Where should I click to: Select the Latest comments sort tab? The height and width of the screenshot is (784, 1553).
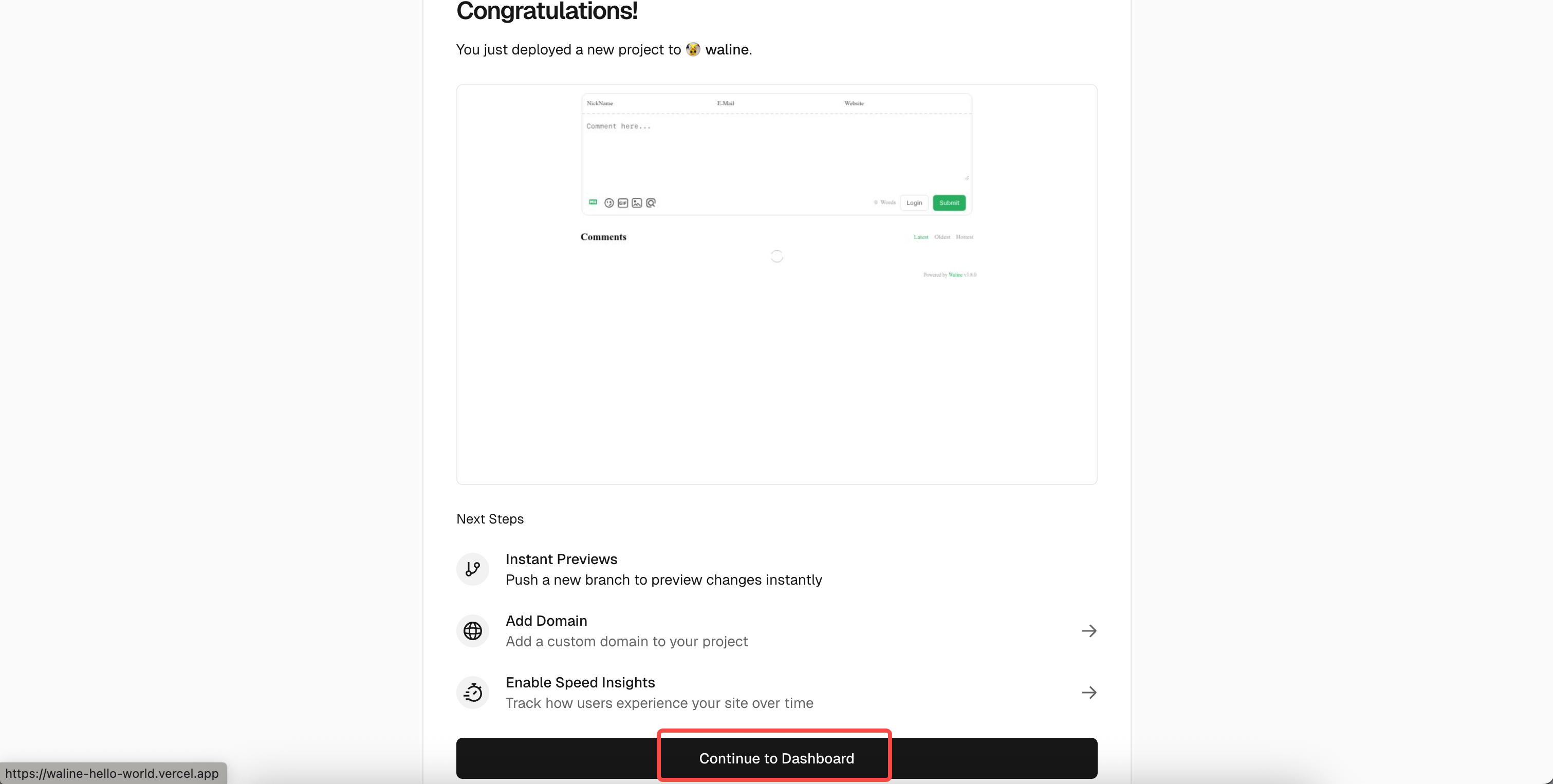coord(920,237)
